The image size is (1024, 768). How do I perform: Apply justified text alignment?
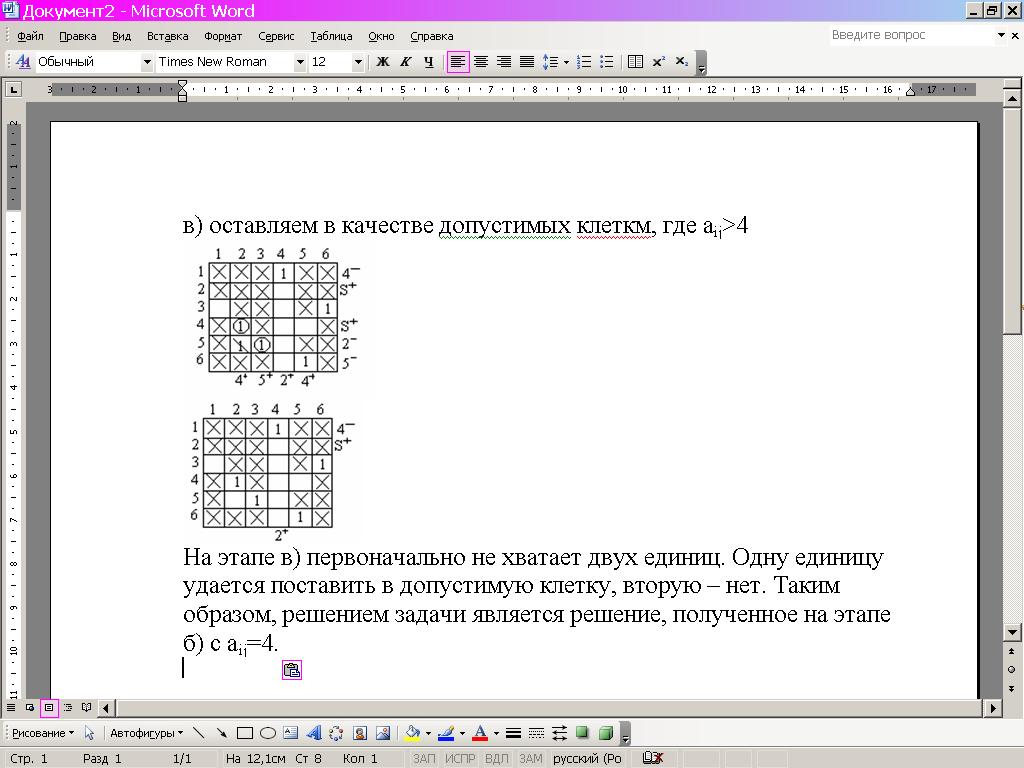click(x=527, y=62)
